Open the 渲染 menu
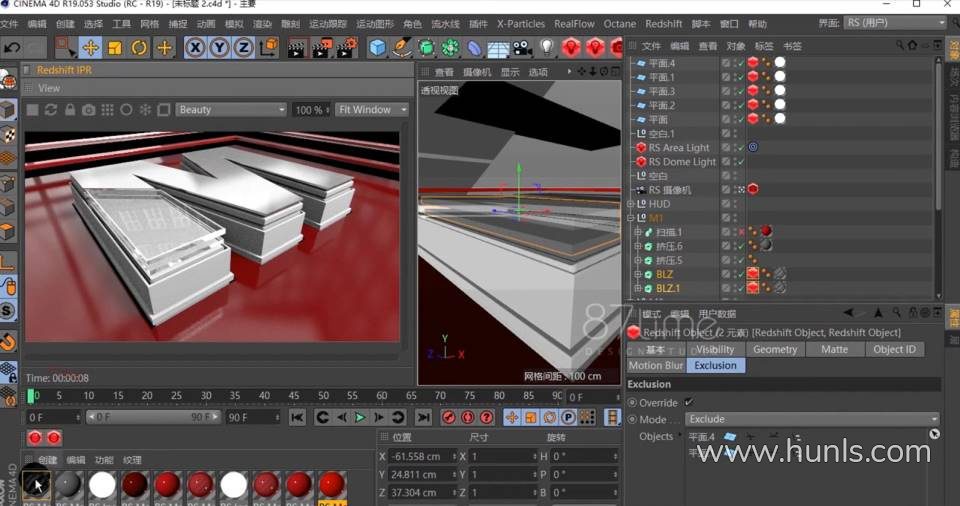The height and width of the screenshot is (506, 960). point(262,24)
